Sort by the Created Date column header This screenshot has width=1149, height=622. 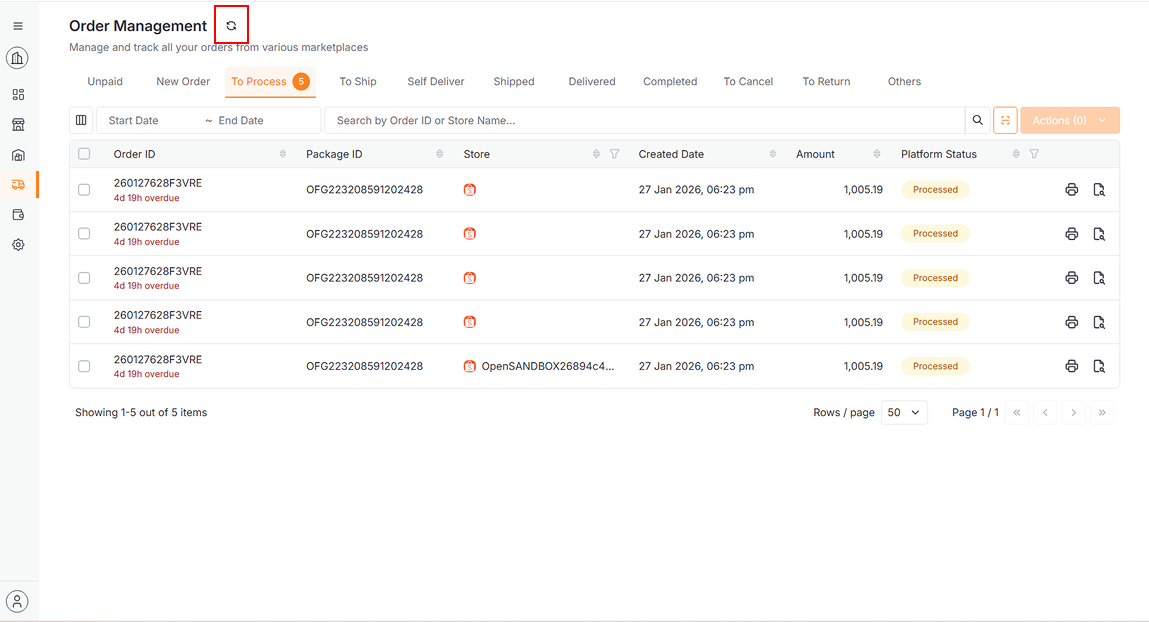671,154
